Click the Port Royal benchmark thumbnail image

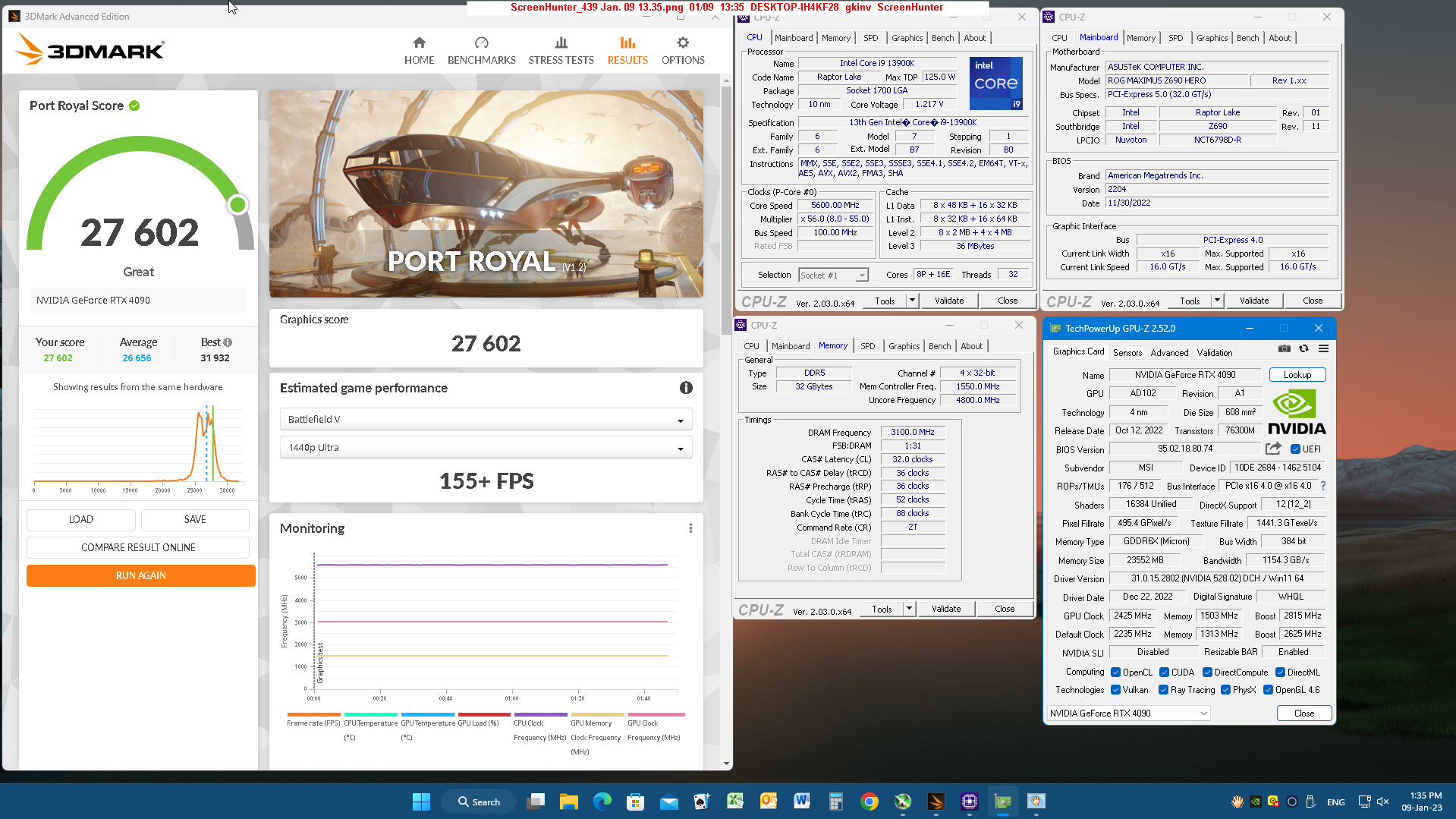point(486,194)
